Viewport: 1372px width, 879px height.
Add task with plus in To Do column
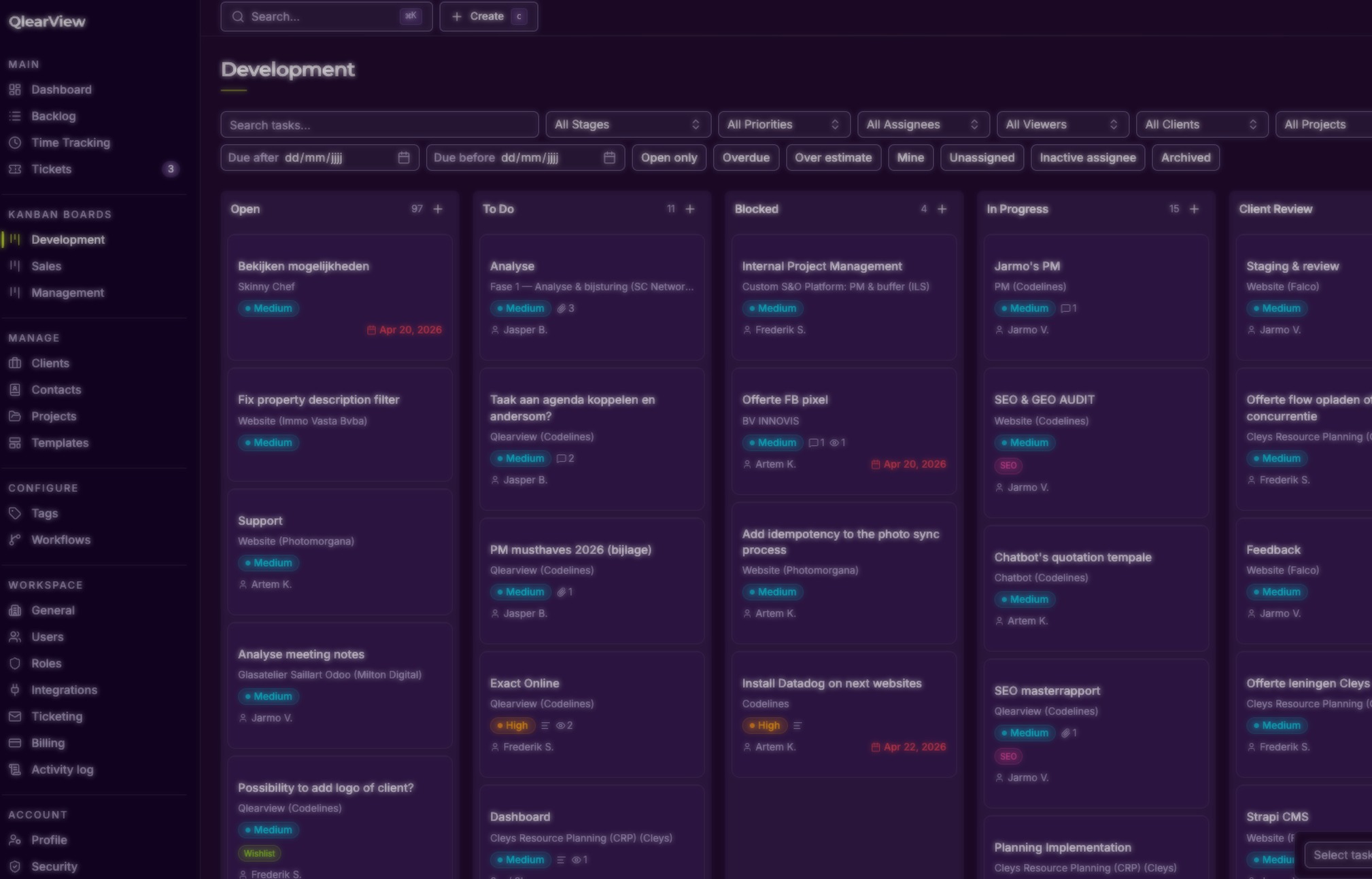point(690,209)
